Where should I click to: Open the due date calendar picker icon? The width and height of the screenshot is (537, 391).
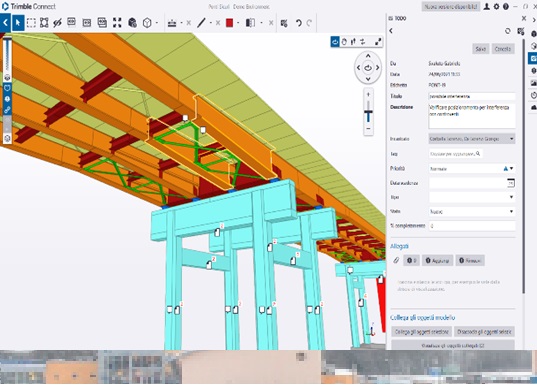click(x=511, y=183)
